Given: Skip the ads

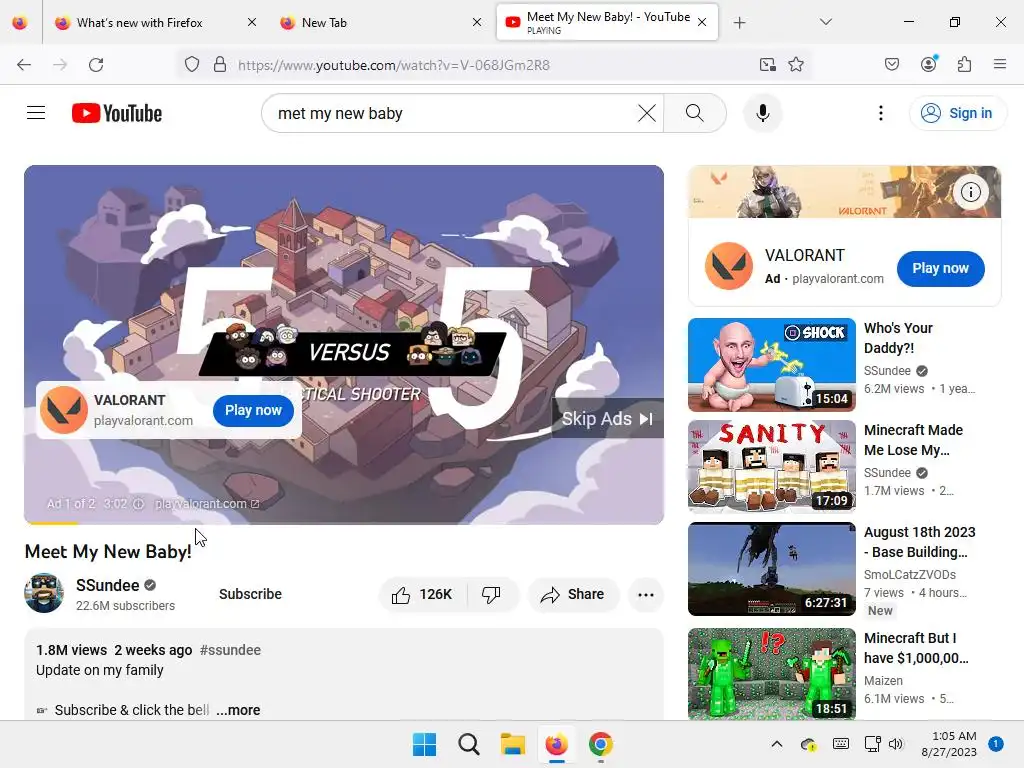Looking at the screenshot, I should pos(607,419).
